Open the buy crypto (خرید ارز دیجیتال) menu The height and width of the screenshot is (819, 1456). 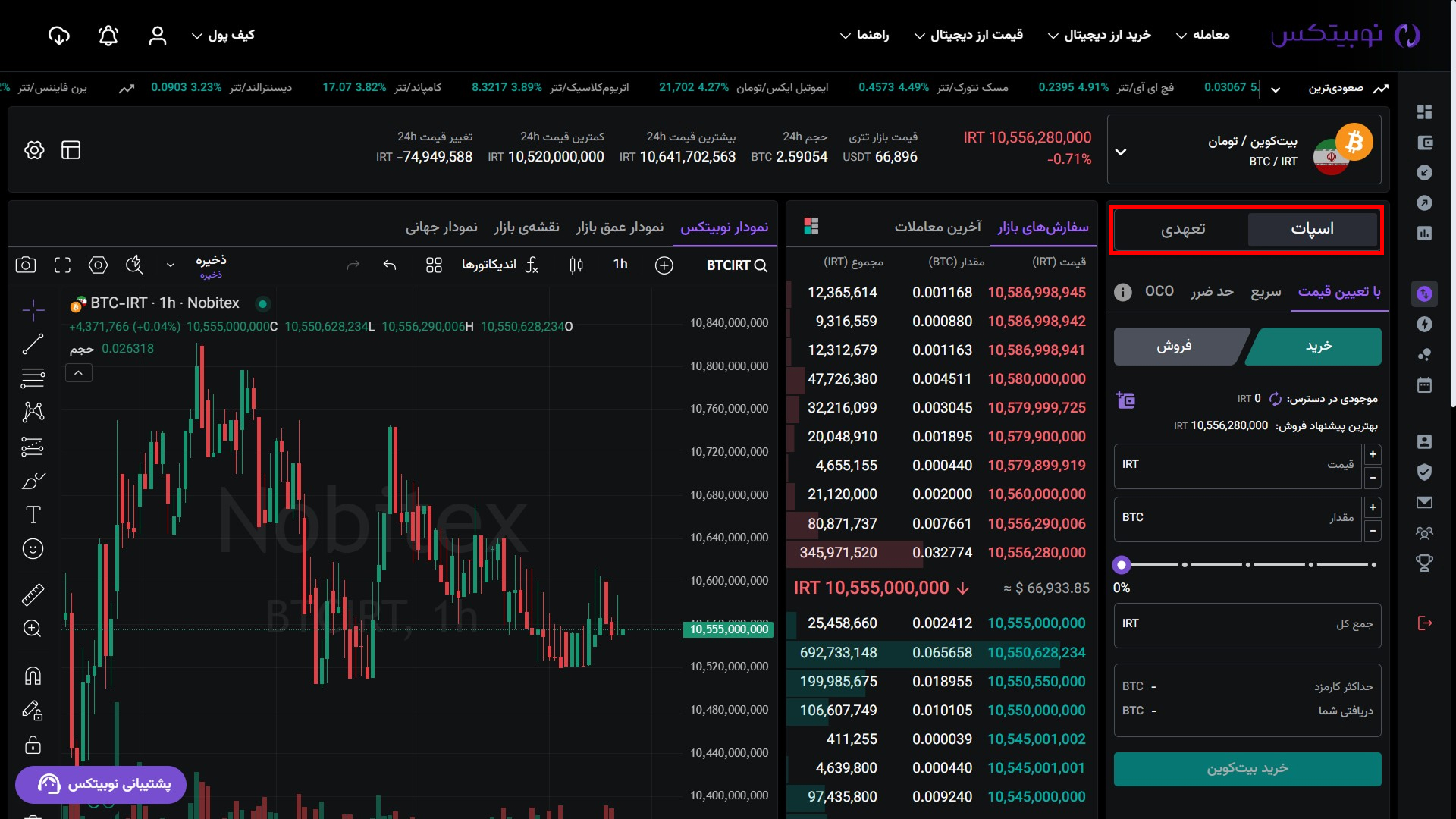1100,36
